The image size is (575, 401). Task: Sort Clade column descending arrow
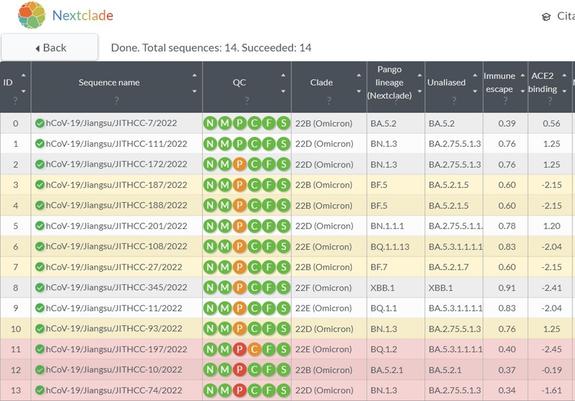click(359, 91)
